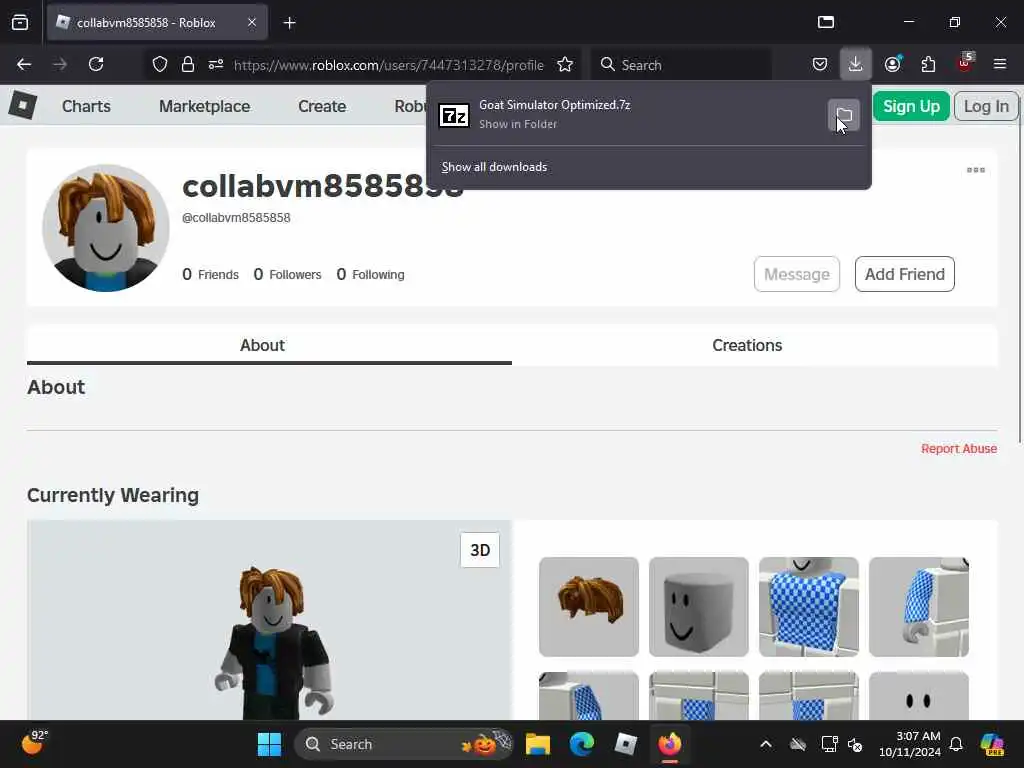Open Firefox application hamburger menu
This screenshot has width=1024, height=768.
[1000, 65]
